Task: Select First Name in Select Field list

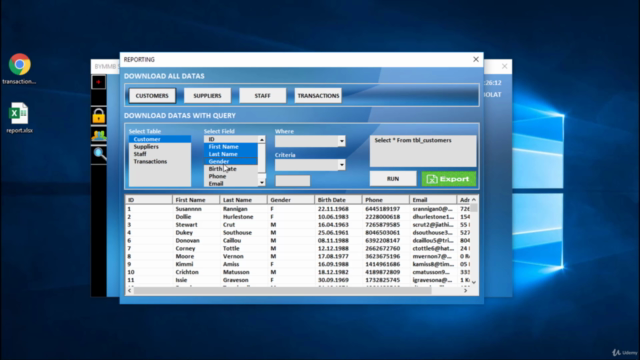Action: coord(231,147)
